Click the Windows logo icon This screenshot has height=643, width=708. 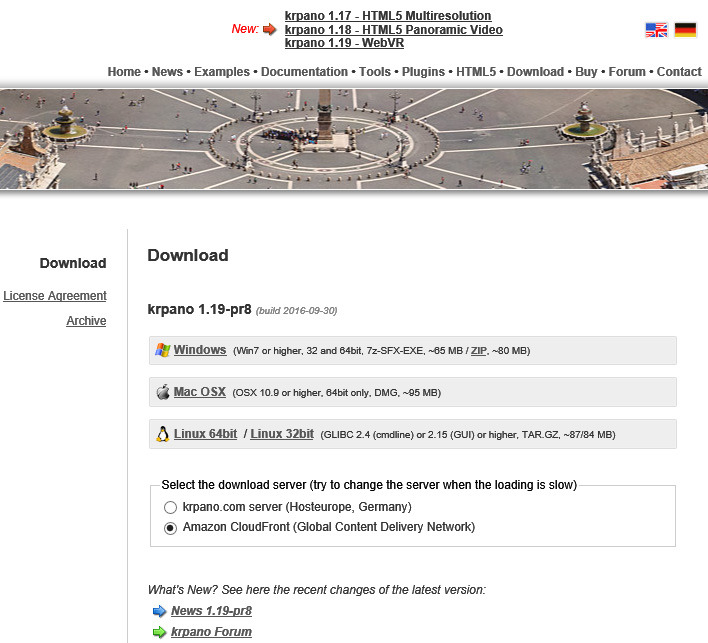point(163,350)
